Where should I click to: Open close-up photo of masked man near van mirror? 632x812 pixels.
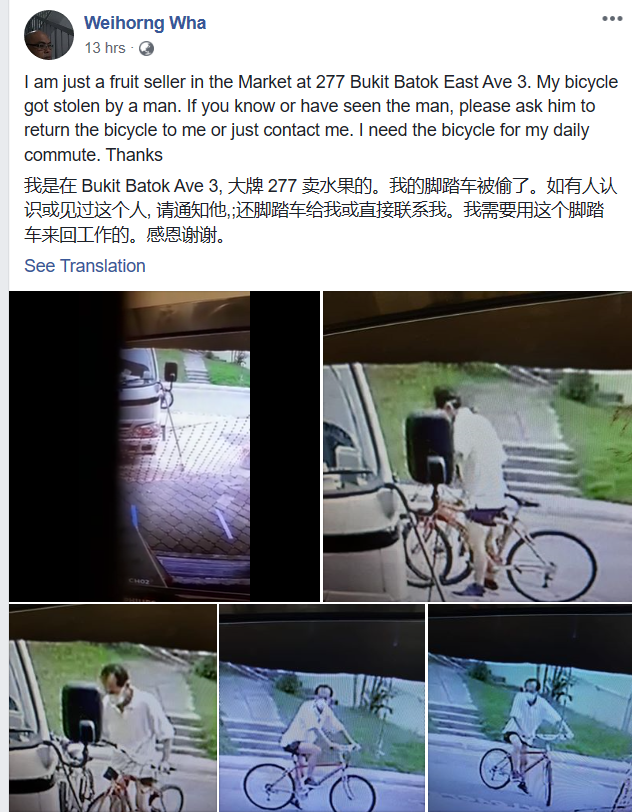(x=113, y=708)
